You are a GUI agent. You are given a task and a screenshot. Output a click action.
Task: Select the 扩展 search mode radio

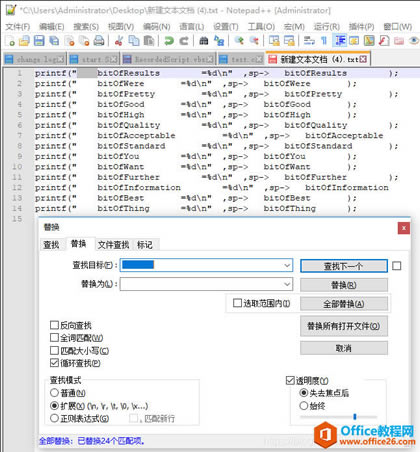tap(54, 406)
